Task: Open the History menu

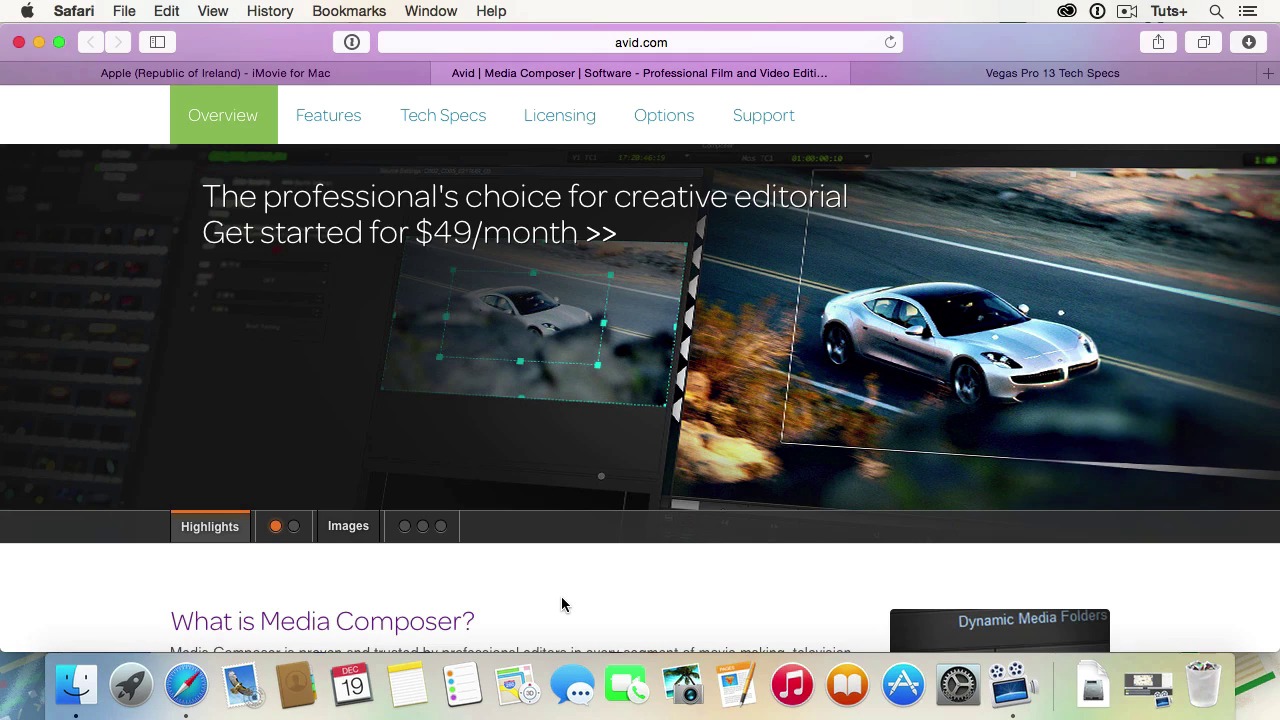Action: coord(270,11)
